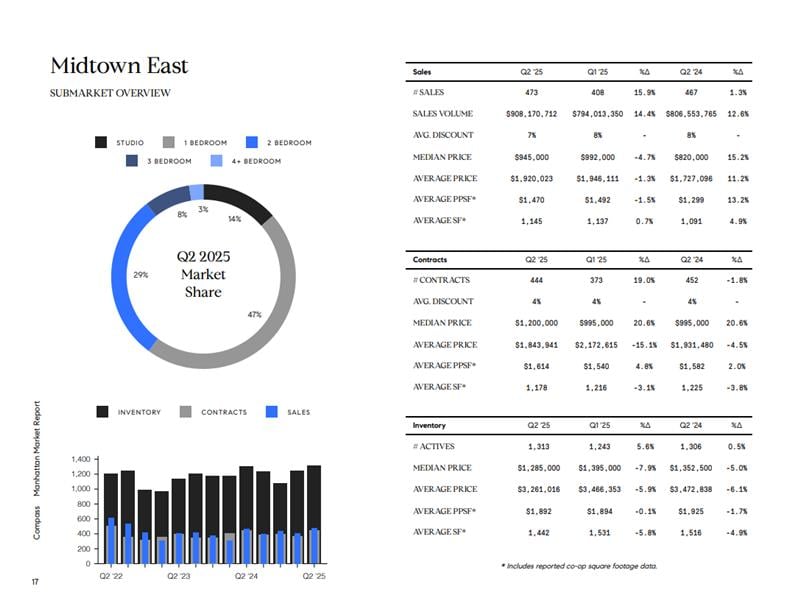800x614 pixels.
Task: Click the black Studio legend swatch
Action: coord(101,142)
